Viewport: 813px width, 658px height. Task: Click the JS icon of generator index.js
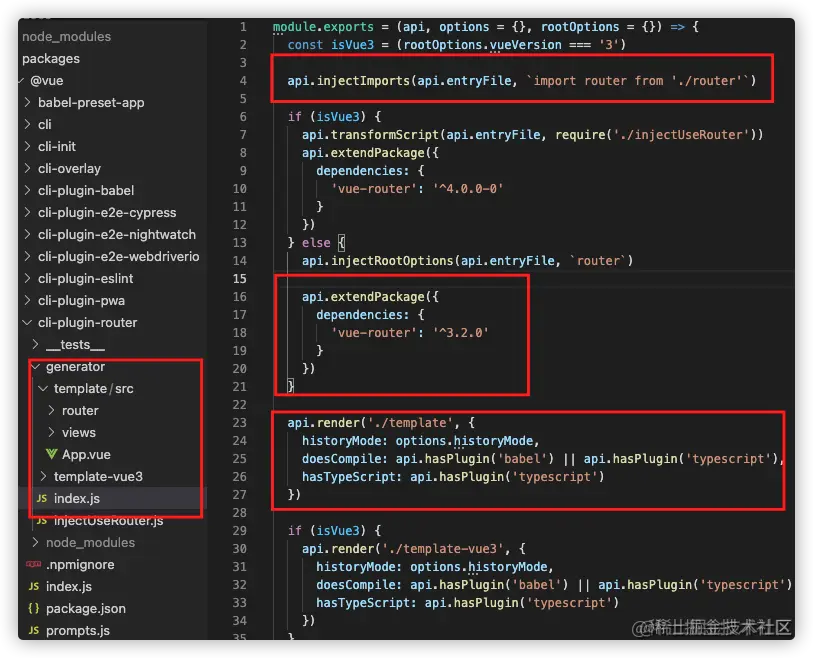coord(42,498)
